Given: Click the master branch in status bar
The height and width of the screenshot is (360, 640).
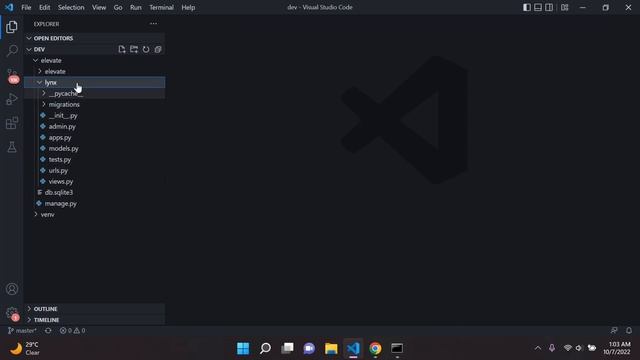Looking at the screenshot, I should click(x=22, y=331).
